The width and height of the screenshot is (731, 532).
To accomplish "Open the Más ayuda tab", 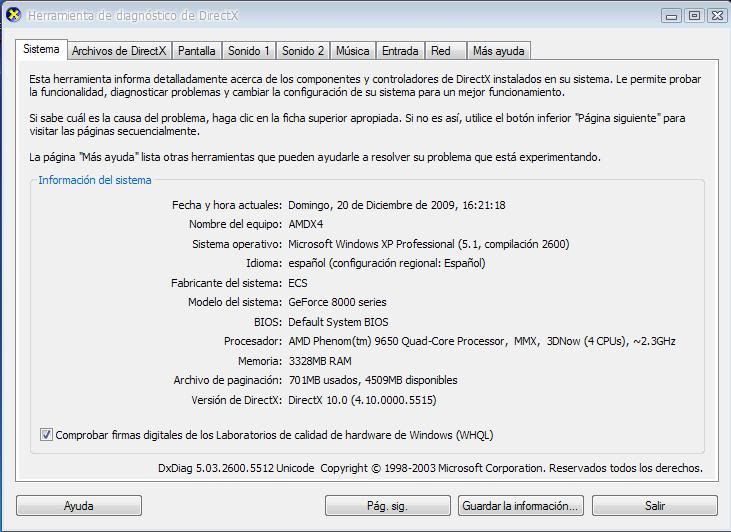I will coord(498,51).
